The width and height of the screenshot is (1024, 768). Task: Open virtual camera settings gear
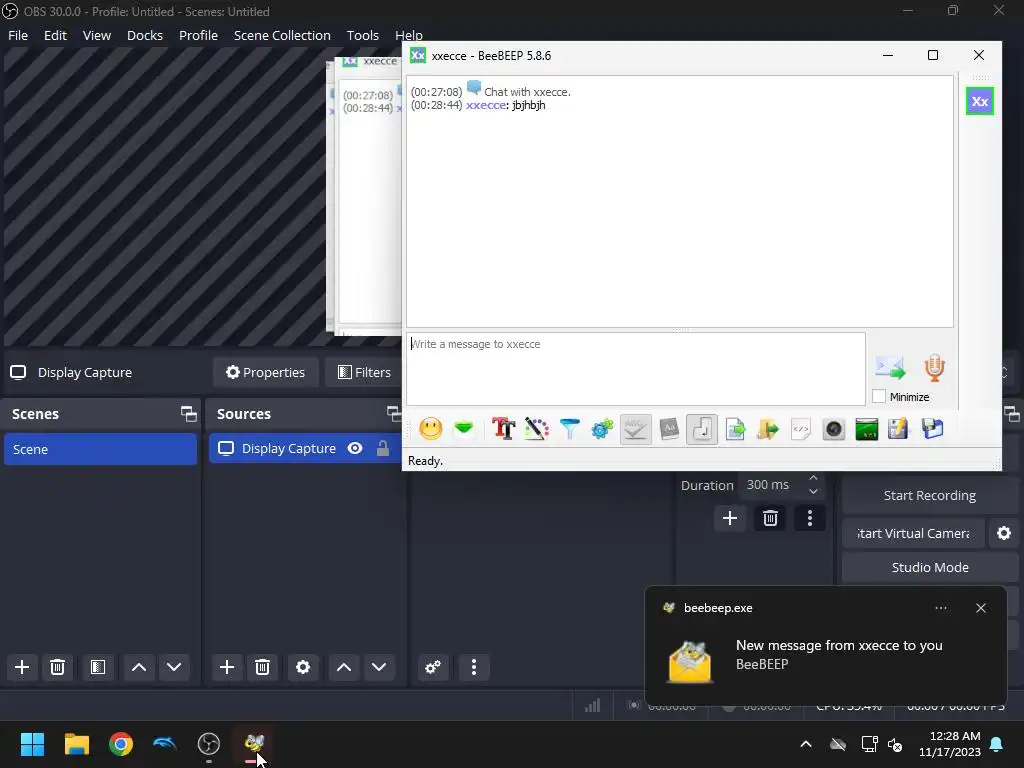point(1004,534)
